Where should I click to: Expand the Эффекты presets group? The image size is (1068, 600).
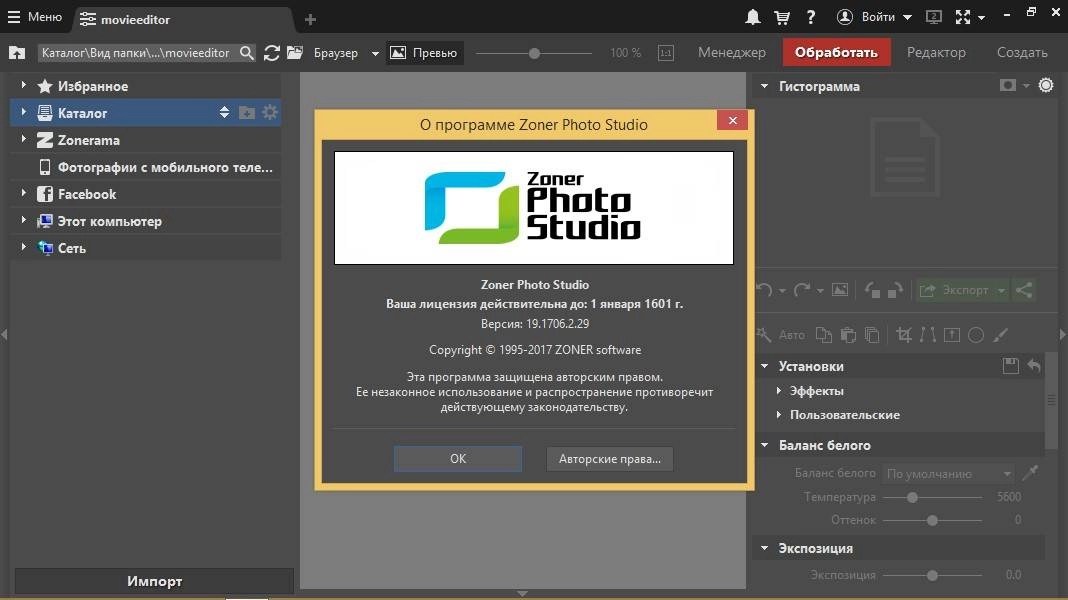[x=779, y=391]
